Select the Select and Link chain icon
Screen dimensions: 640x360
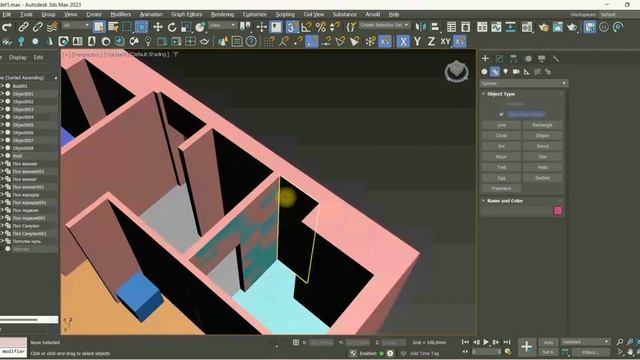click(23, 27)
